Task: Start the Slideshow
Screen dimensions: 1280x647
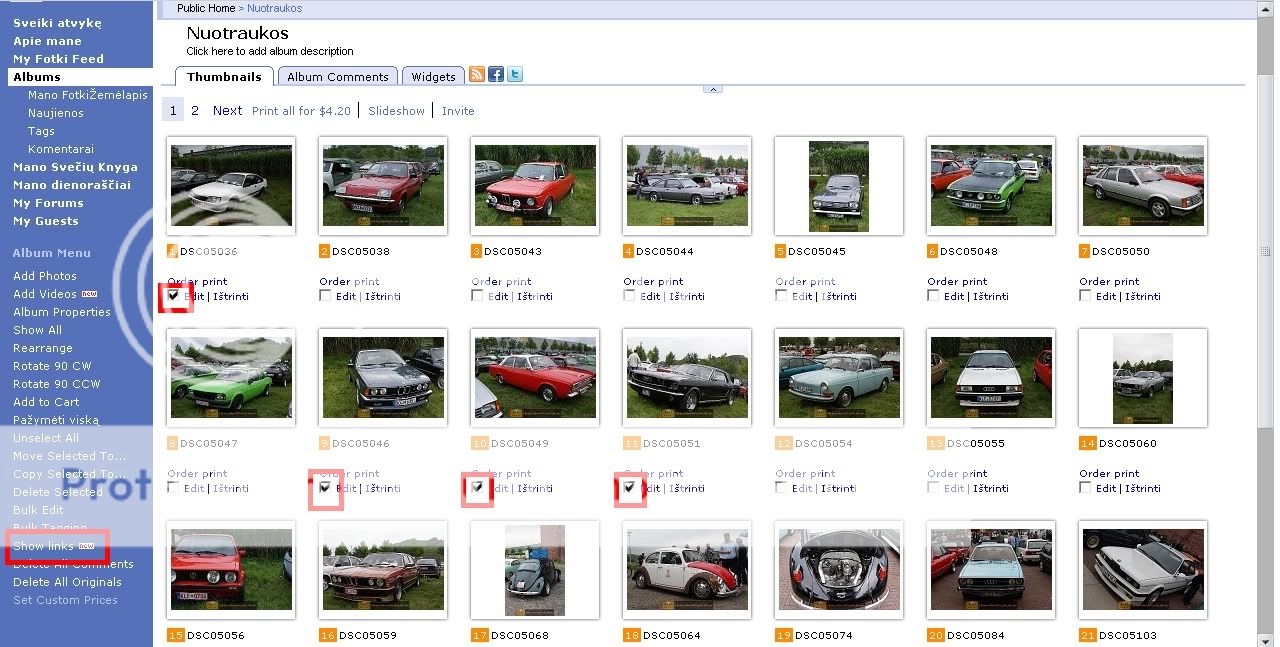Action: coord(396,111)
